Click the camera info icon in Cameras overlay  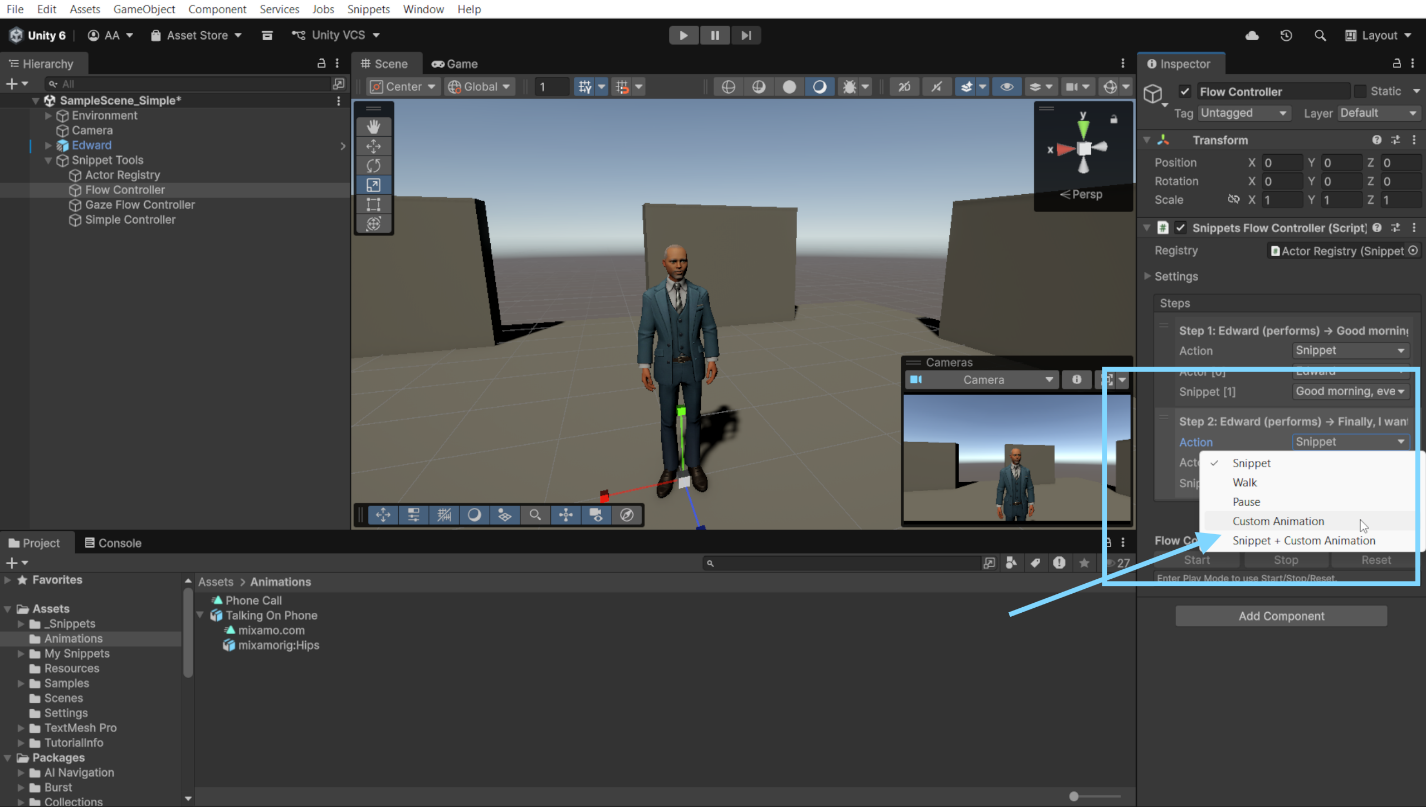1076,380
